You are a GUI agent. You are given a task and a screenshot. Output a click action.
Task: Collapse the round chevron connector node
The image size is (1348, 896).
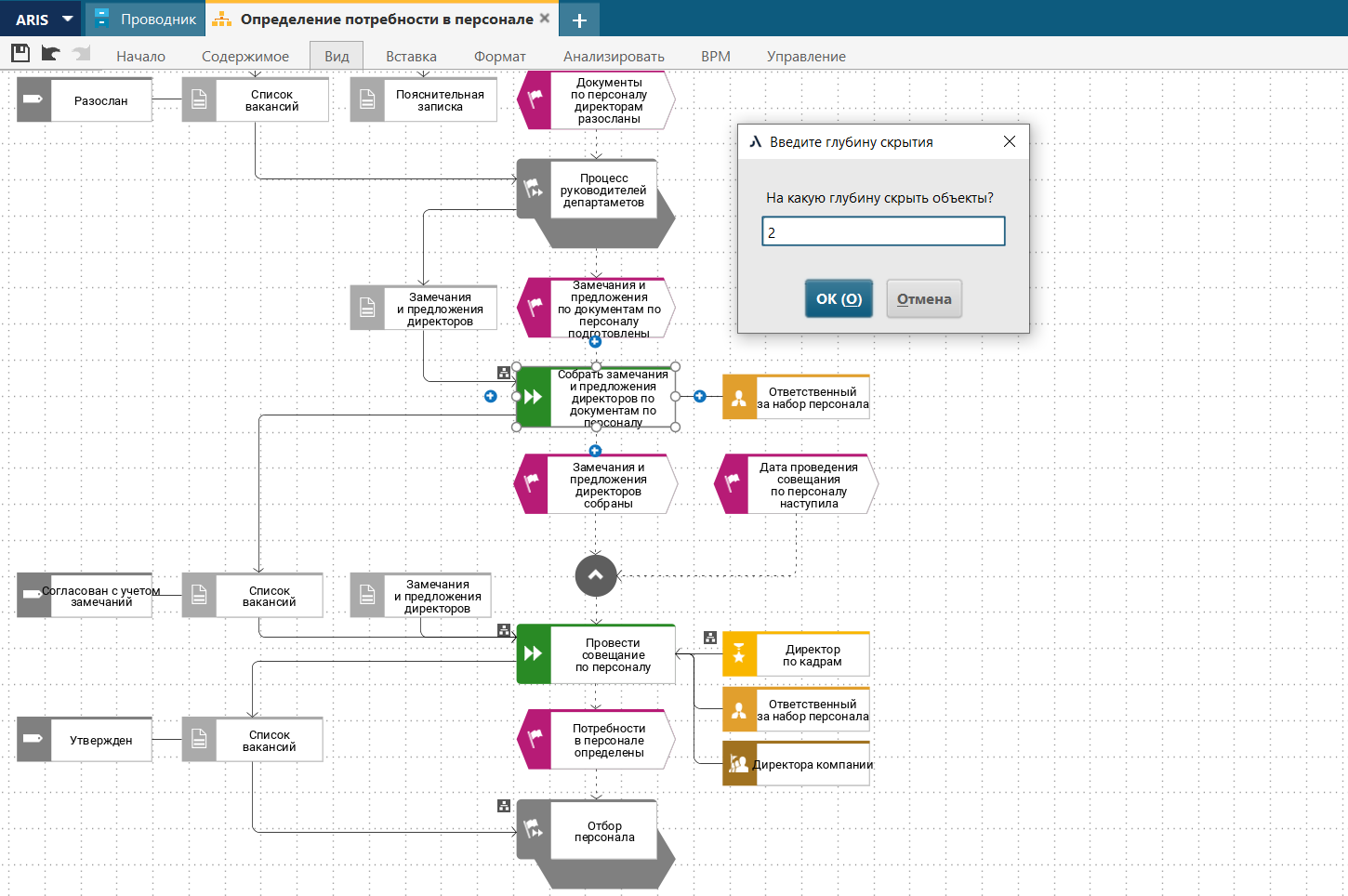[596, 575]
